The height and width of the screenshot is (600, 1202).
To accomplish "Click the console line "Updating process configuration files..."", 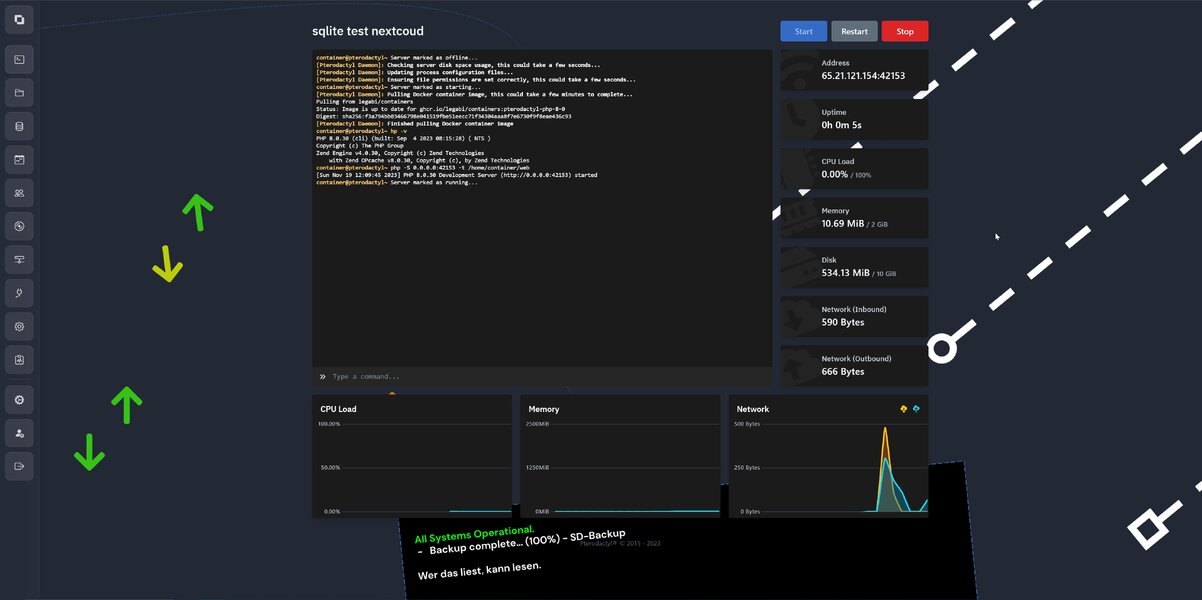I will click(451, 72).
